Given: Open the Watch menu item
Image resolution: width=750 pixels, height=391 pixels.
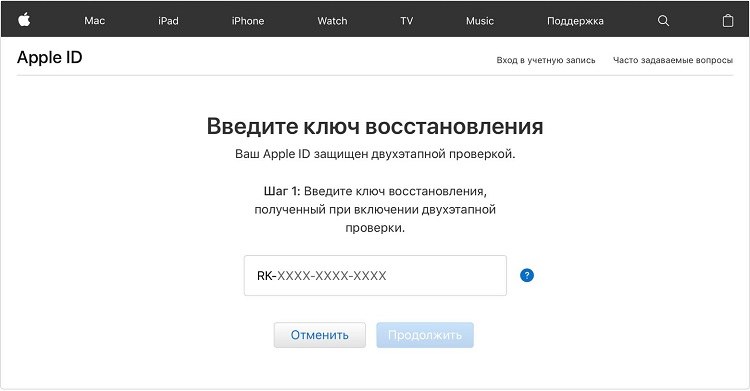Looking at the screenshot, I should [x=332, y=21].
